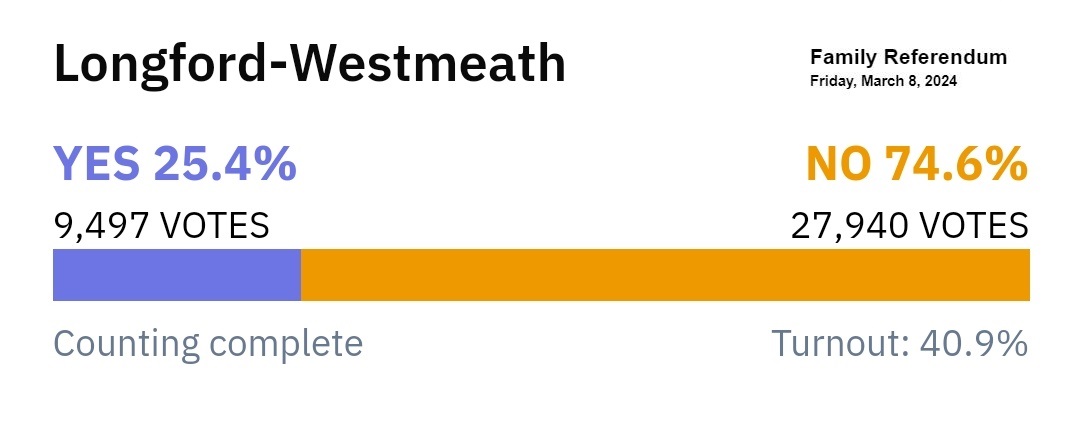The height and width of the screenshot is (436, 1080).
Task: Click the Friday, March 8, 2024 date
Action: [883, 81]
